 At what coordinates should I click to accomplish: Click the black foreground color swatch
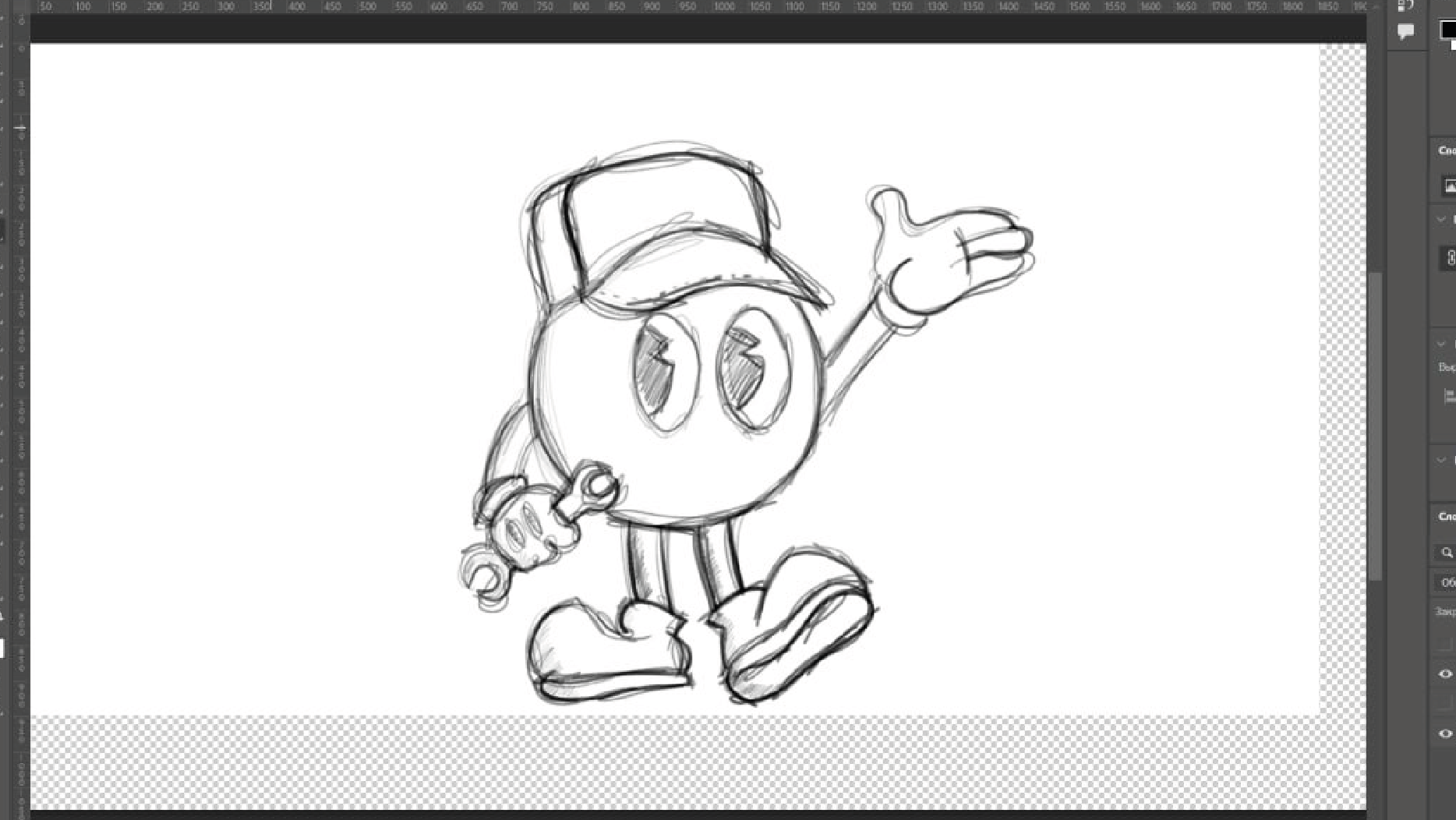coord(1448,30)
